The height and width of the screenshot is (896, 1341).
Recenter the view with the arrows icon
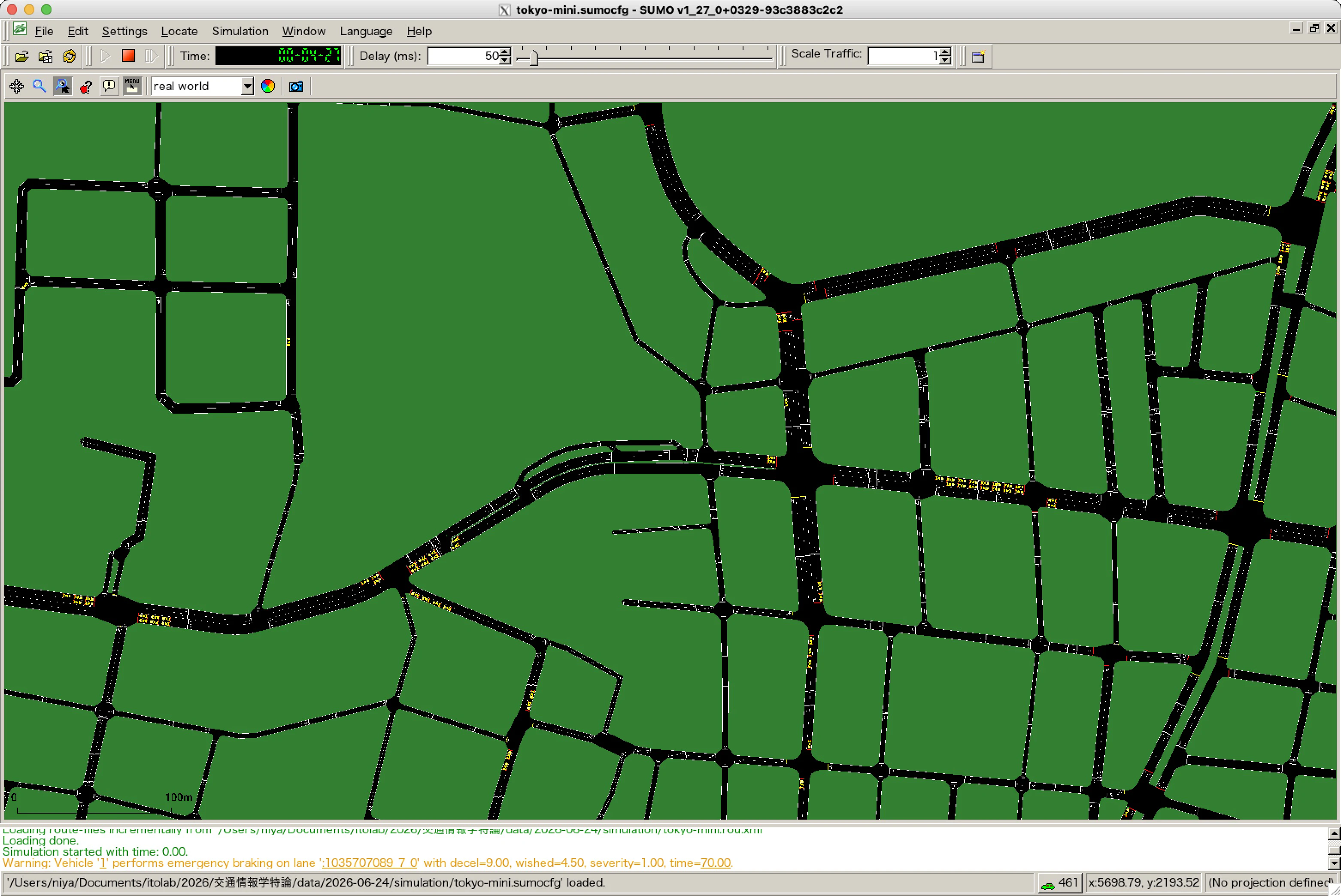click(17, 86)
